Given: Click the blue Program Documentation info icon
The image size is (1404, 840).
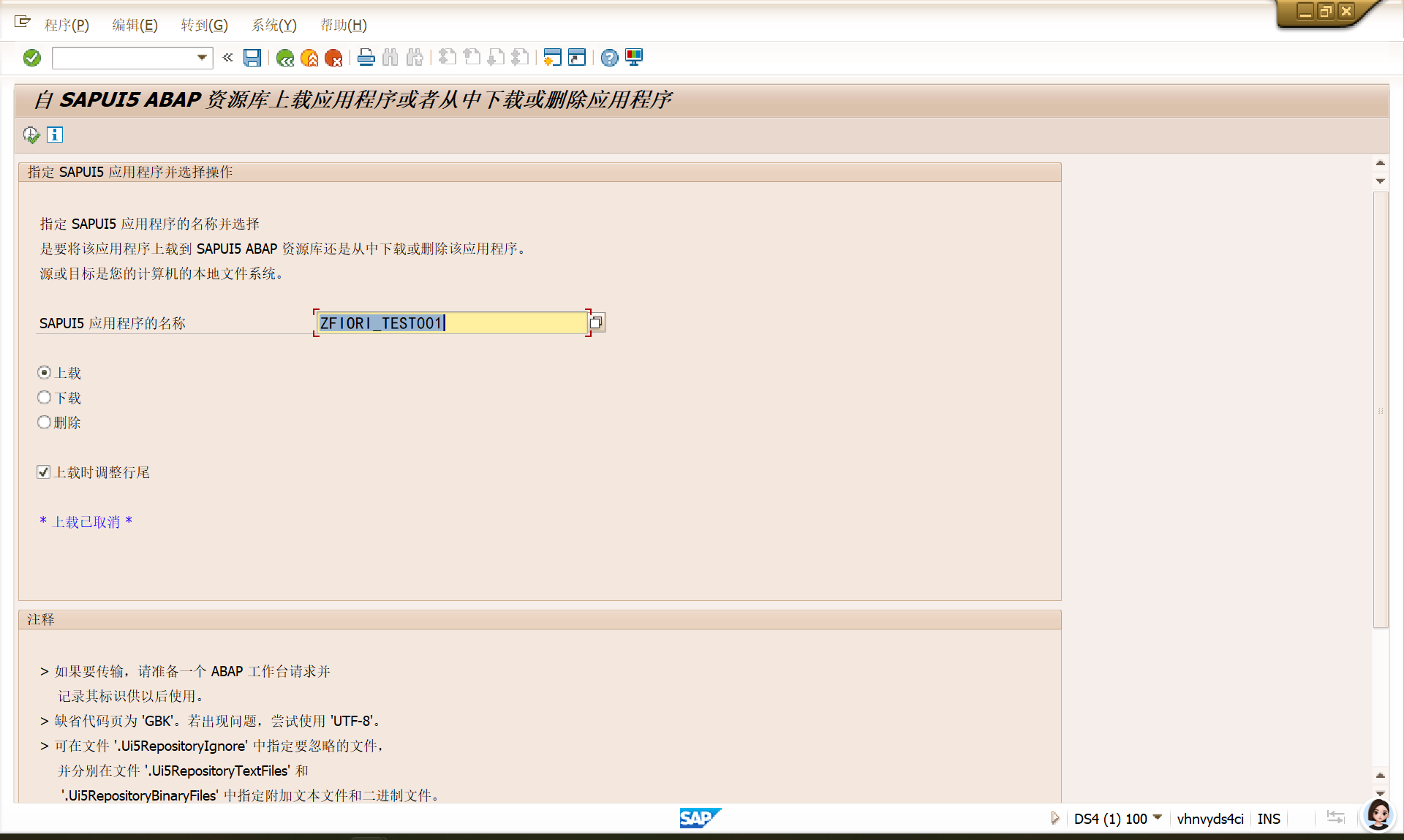Looking at the screenshot, I should [x=55, y=135].
